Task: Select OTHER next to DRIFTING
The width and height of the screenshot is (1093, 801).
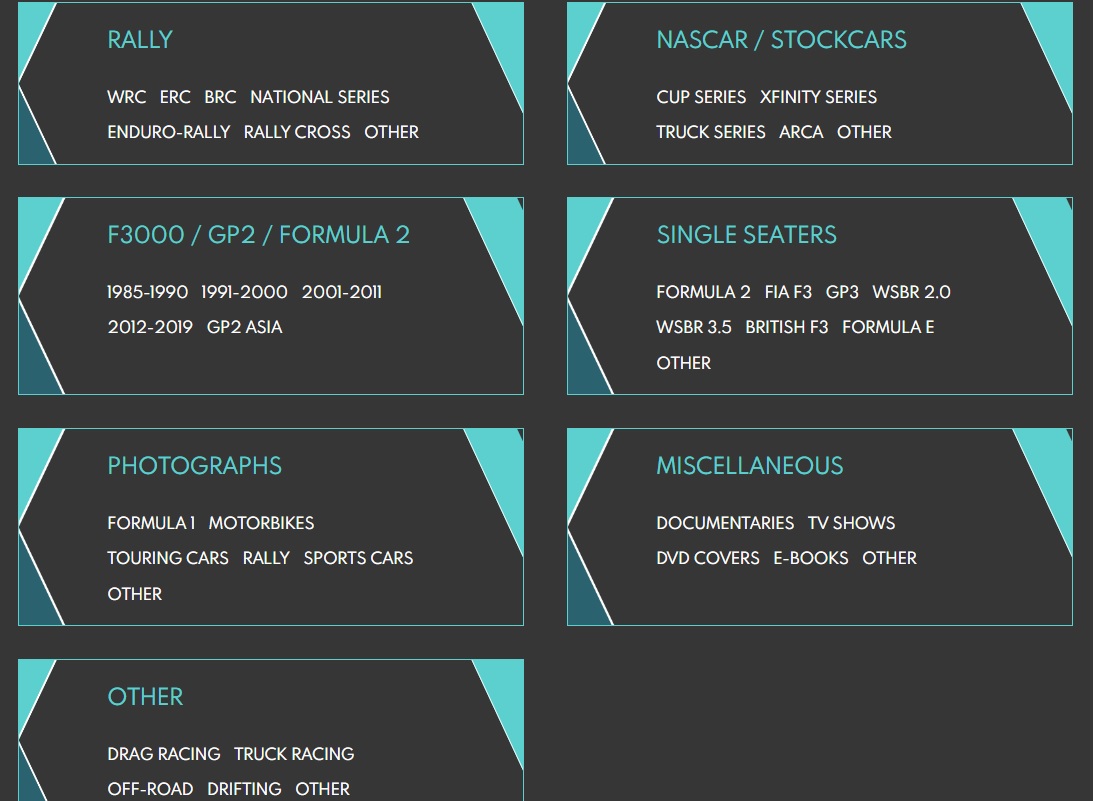Action: [323, 788]
